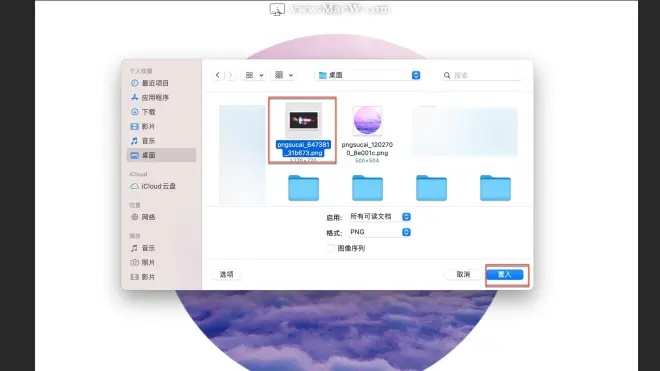Select 下载 in the sidebar
The image size is (660, 371).
[x=161, y=112]
